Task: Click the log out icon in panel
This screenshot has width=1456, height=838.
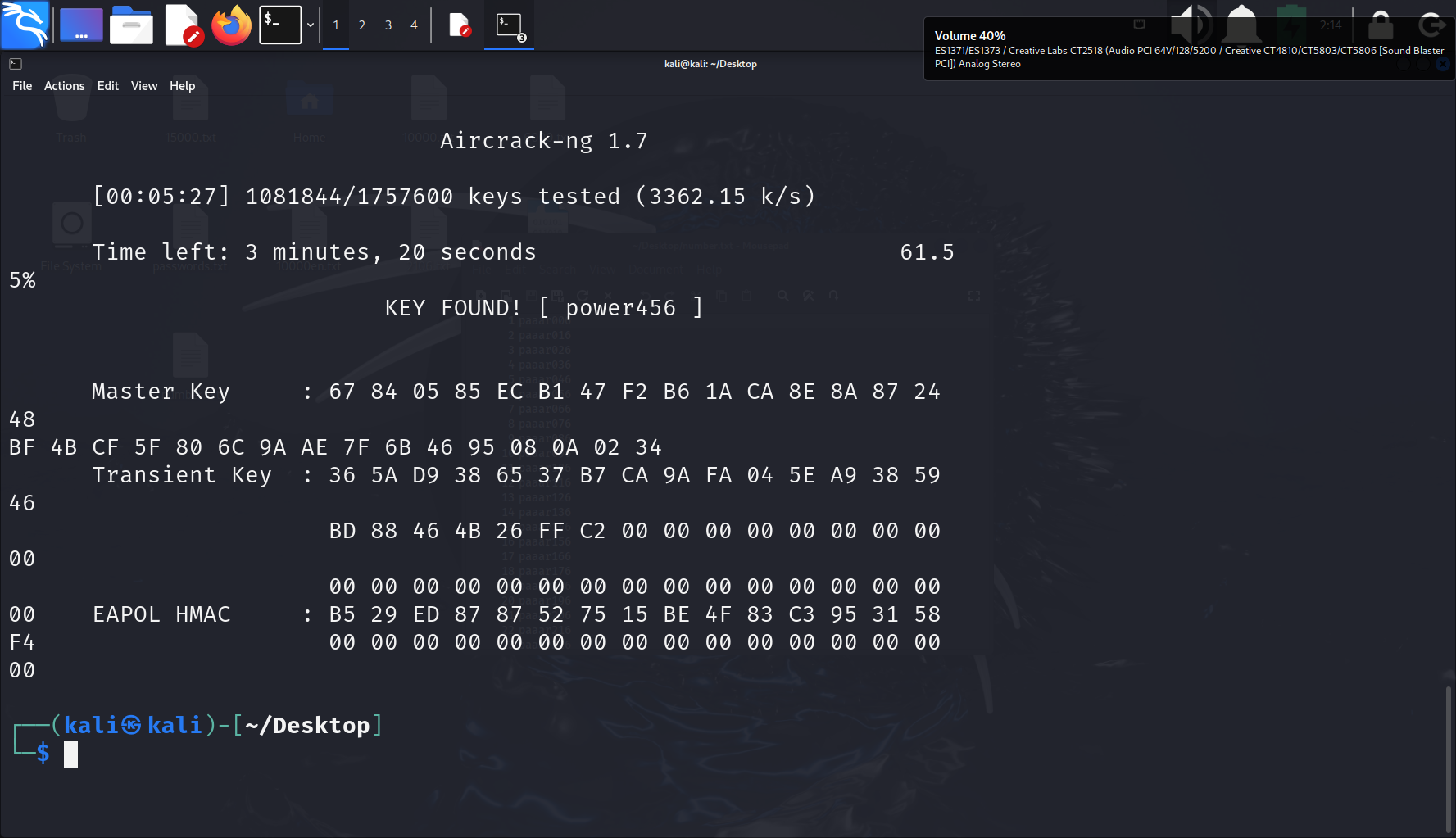Action: click(1432, 25)
